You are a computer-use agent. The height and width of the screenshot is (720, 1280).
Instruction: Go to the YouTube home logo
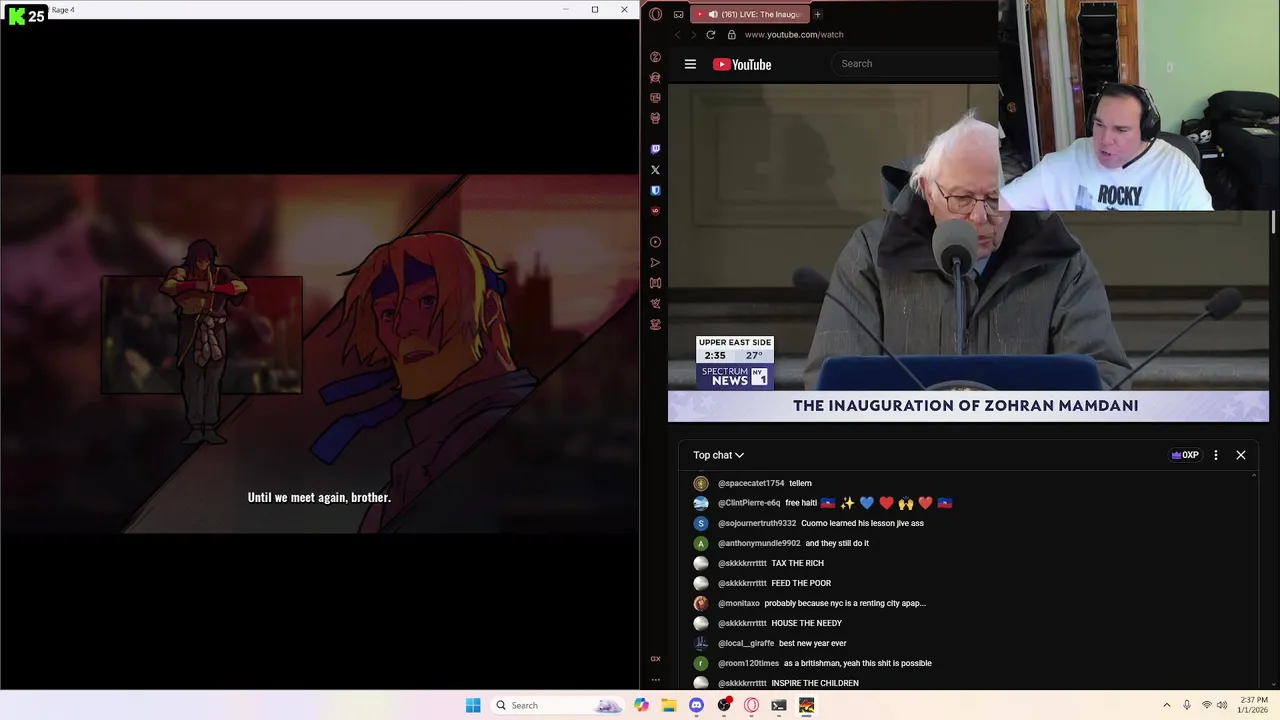pyautogui.click(x=742, y=64)
